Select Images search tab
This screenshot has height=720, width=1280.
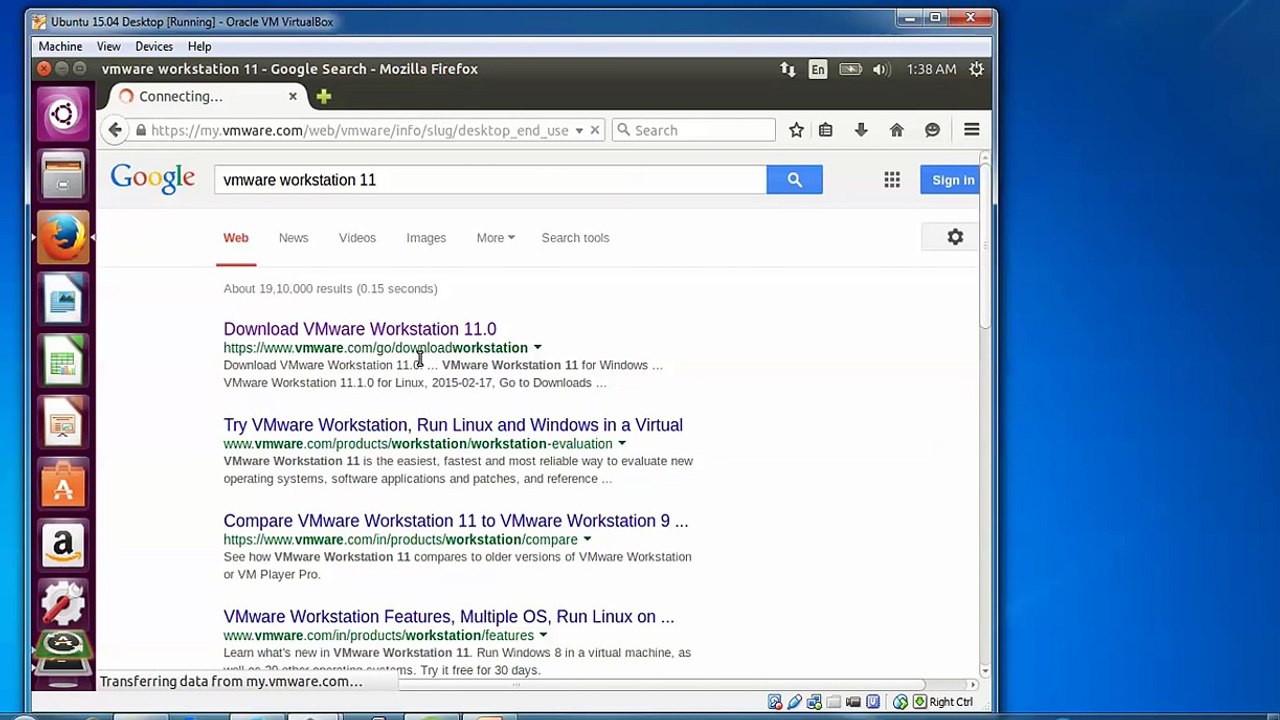(426, 238)
